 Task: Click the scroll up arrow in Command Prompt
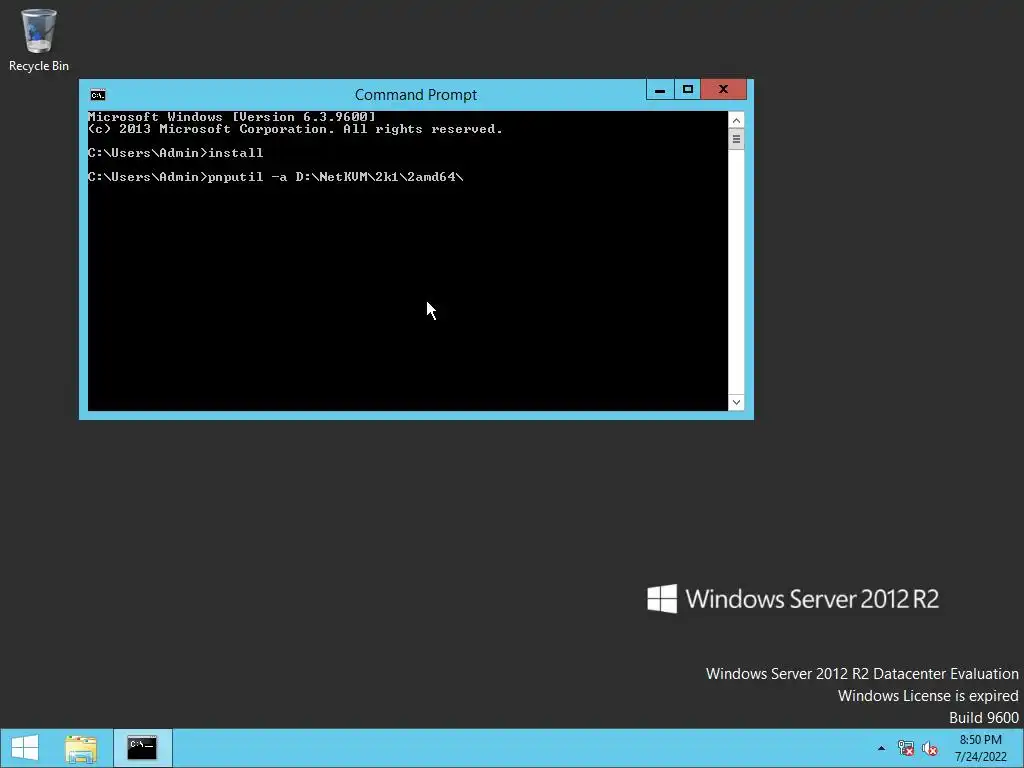[x=736, y=120]
